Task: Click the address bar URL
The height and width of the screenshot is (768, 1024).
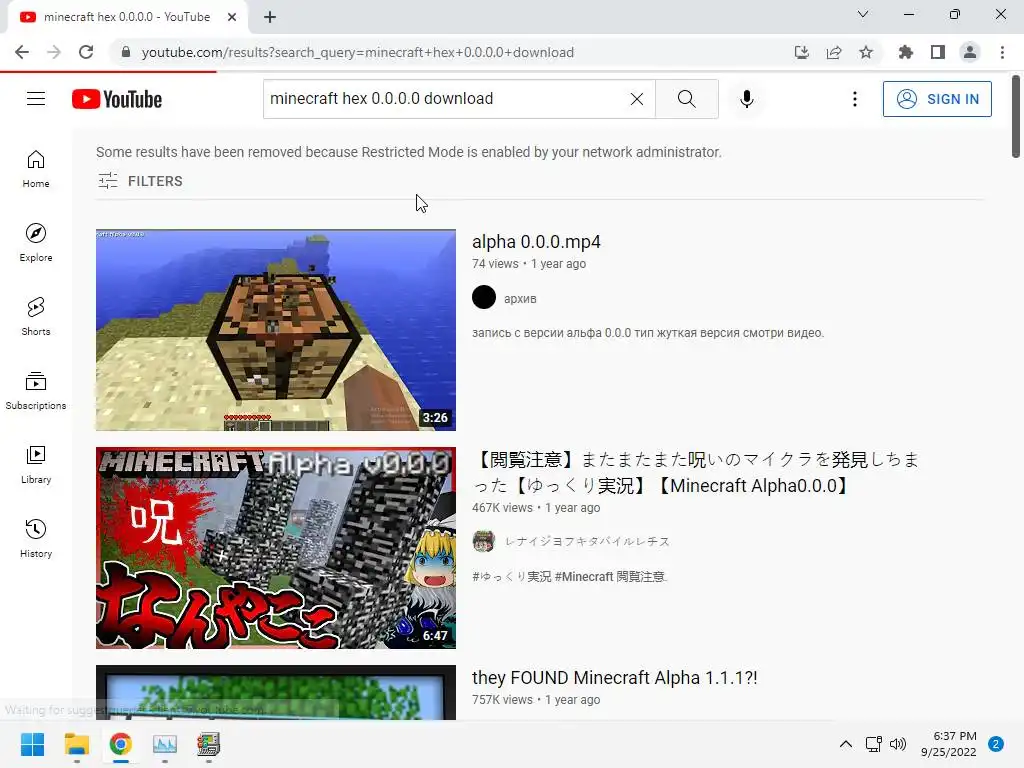Action: [358, 52]
